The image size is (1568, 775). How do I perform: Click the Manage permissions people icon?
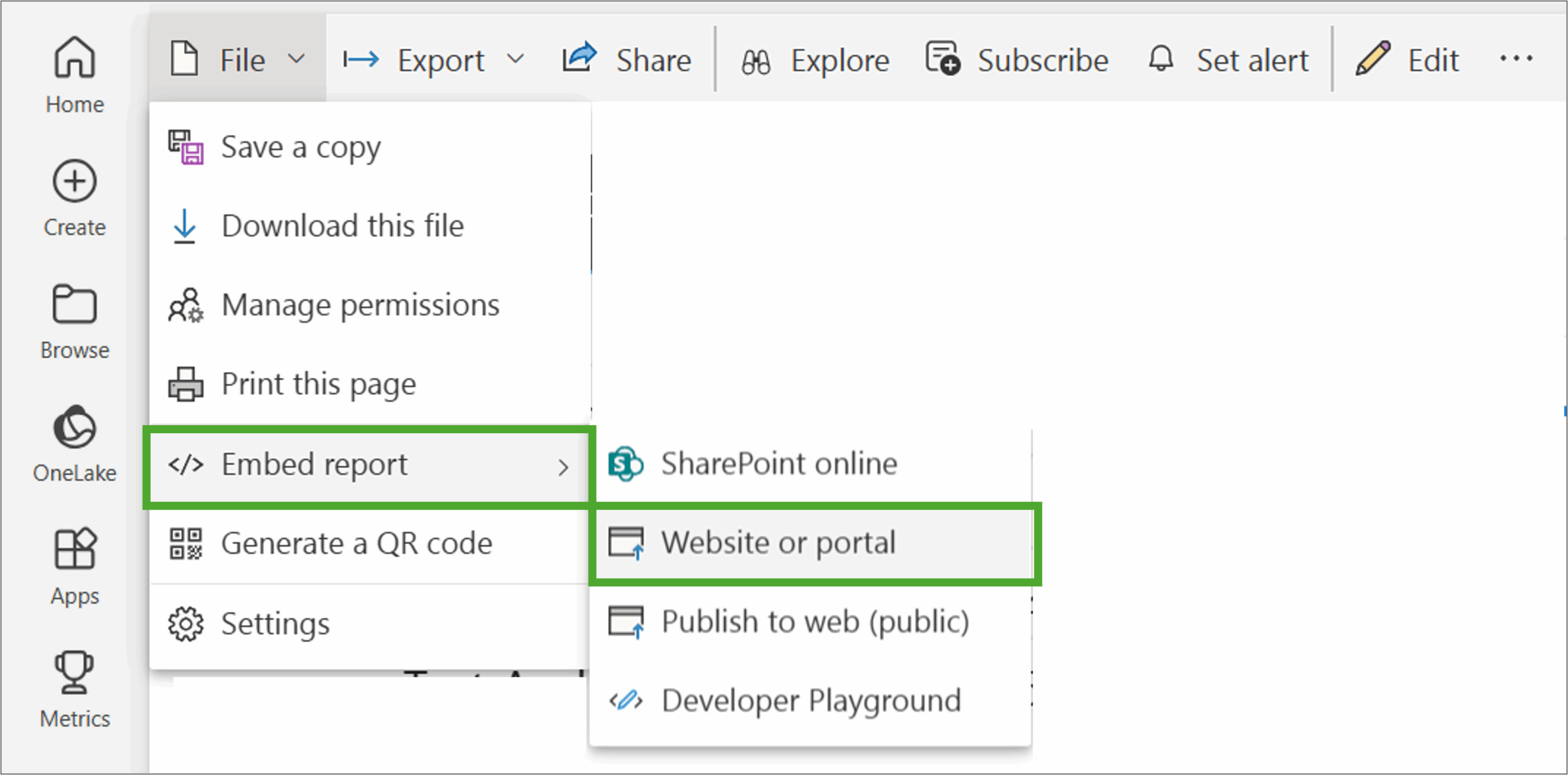click(x=186, y=305)
